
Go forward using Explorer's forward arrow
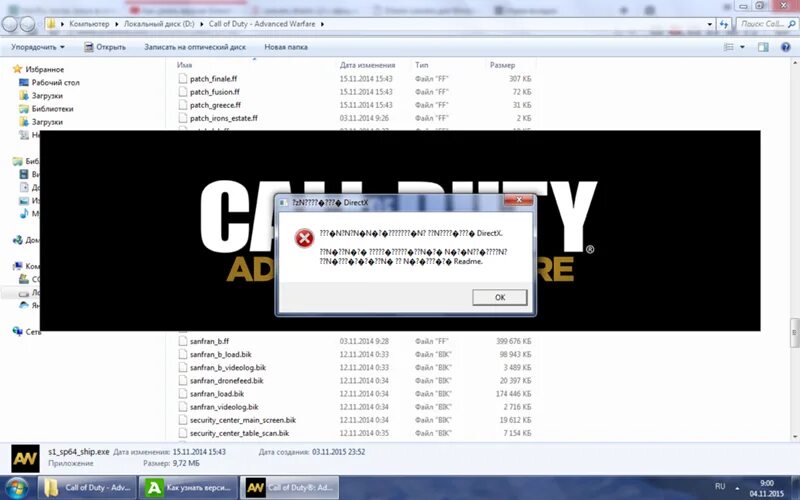[27, 24]
